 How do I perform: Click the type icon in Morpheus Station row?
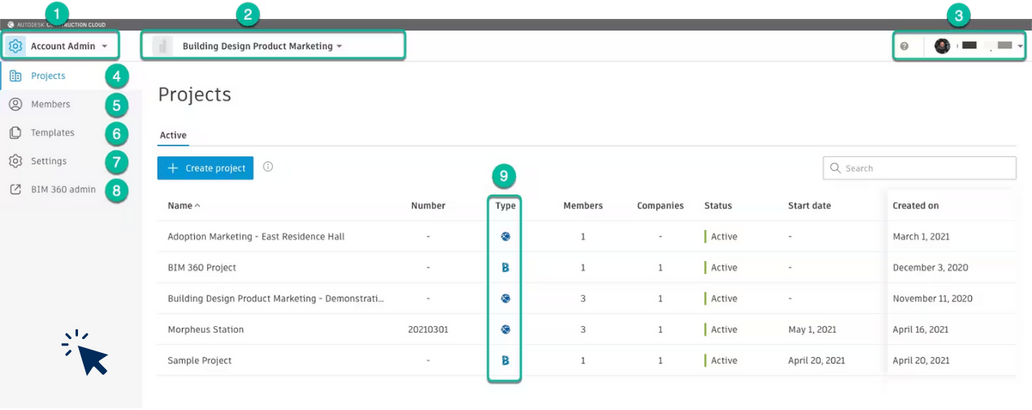[505, 329]
